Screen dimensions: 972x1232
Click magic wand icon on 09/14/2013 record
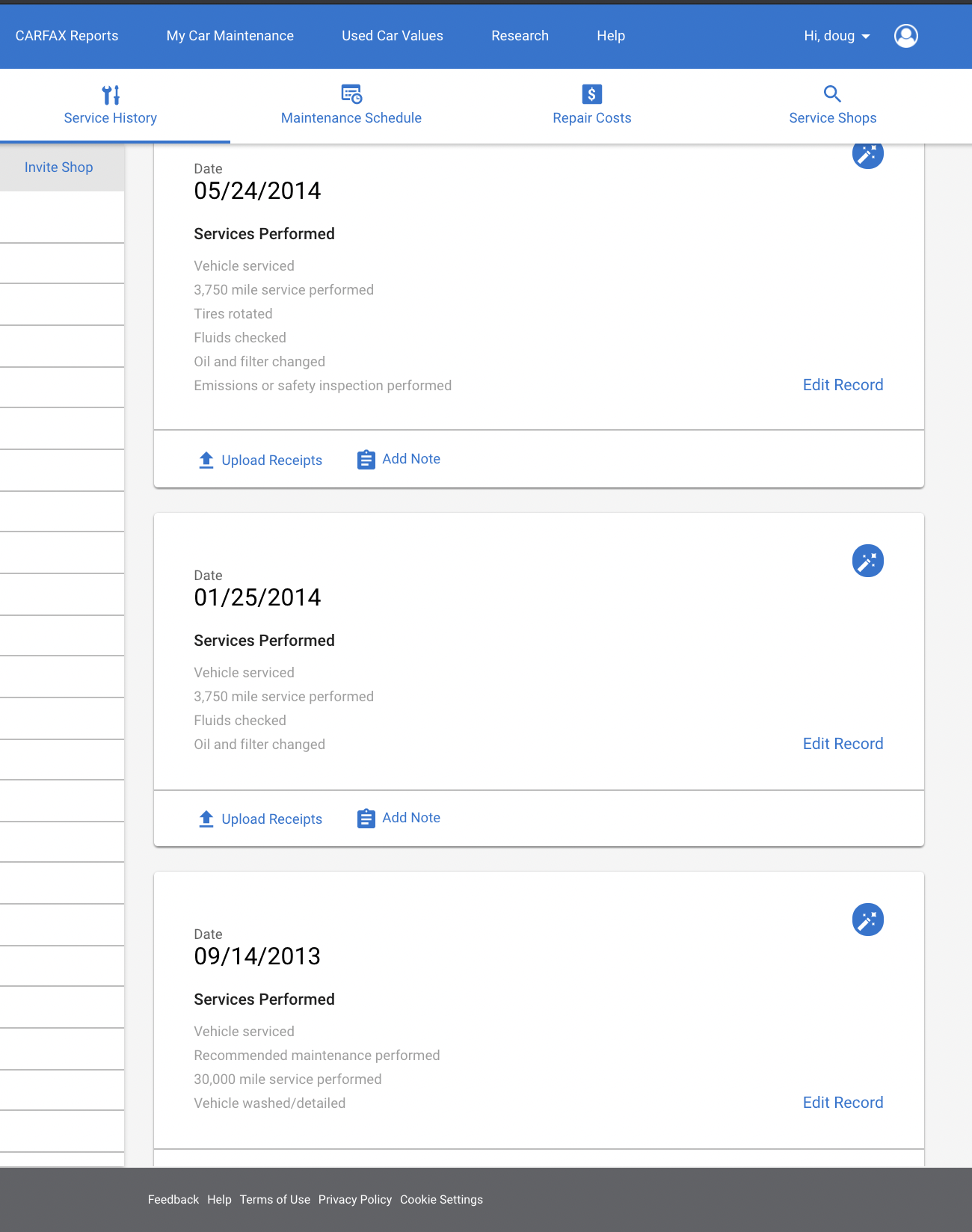(x=868, y=920)
